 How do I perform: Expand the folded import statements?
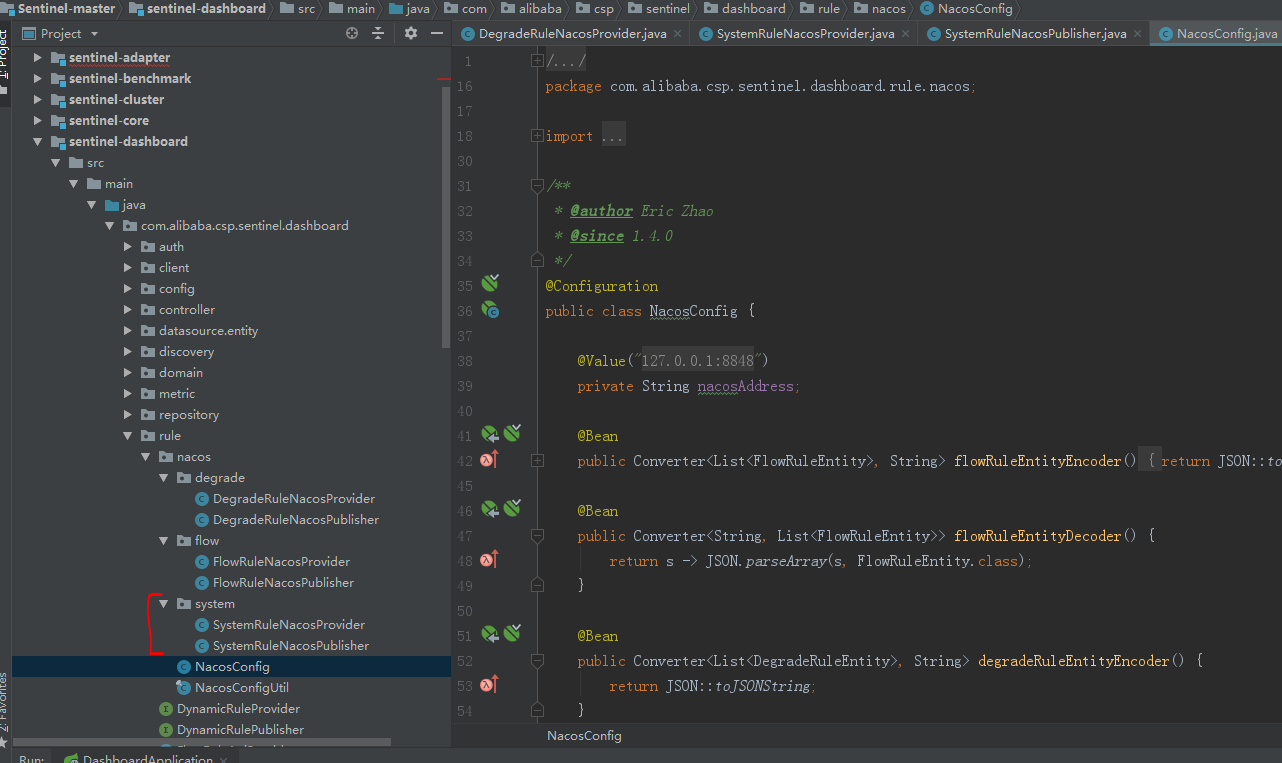[x=537, y=136]
